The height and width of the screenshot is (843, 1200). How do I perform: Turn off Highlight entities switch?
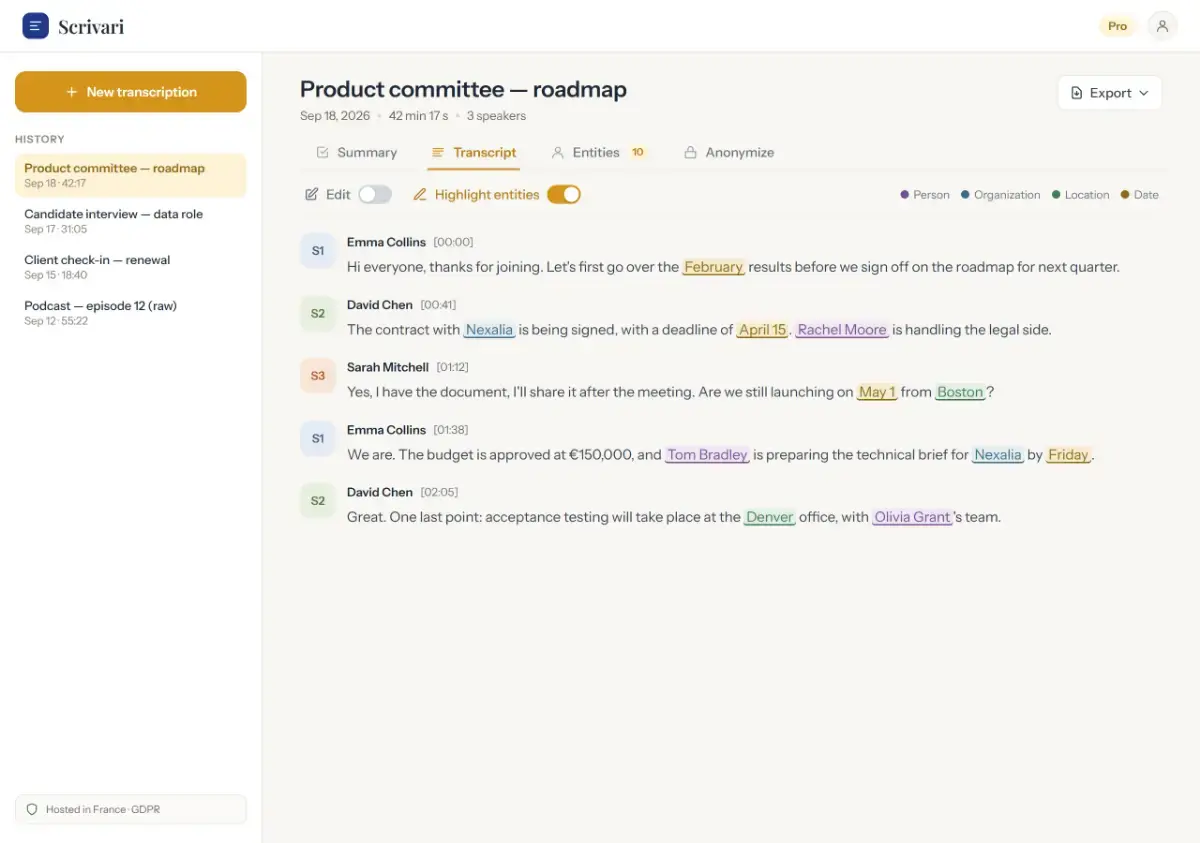point(564,195)
